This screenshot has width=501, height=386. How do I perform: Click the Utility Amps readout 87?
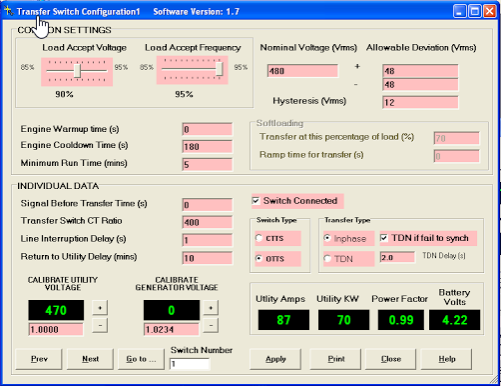(x=284, y=320)
